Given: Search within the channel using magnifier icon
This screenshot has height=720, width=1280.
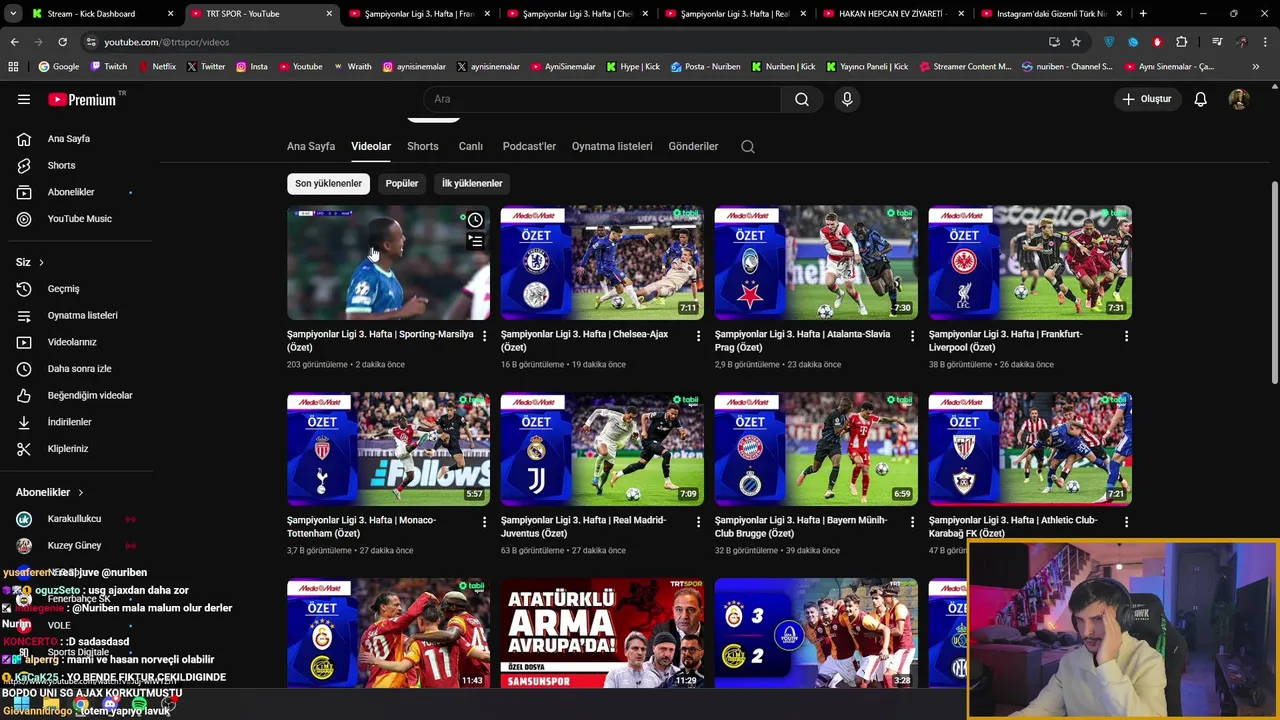Looking at the screenshot, I should coord(748,146).
